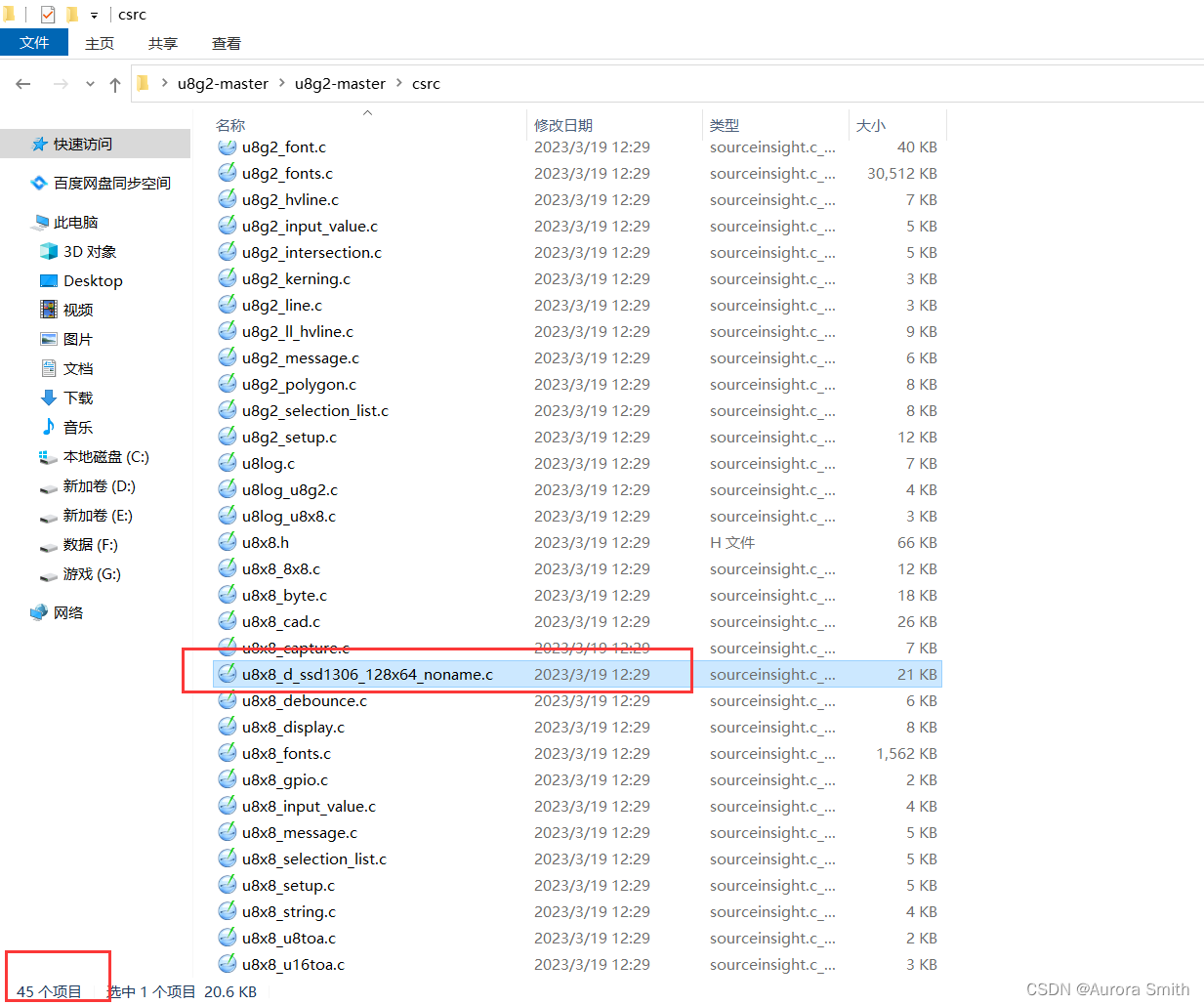Open 3D 对象 folder in sidebar
Image resolution: width=1204 pixels, height=1005 pixels.
[78, 251]
